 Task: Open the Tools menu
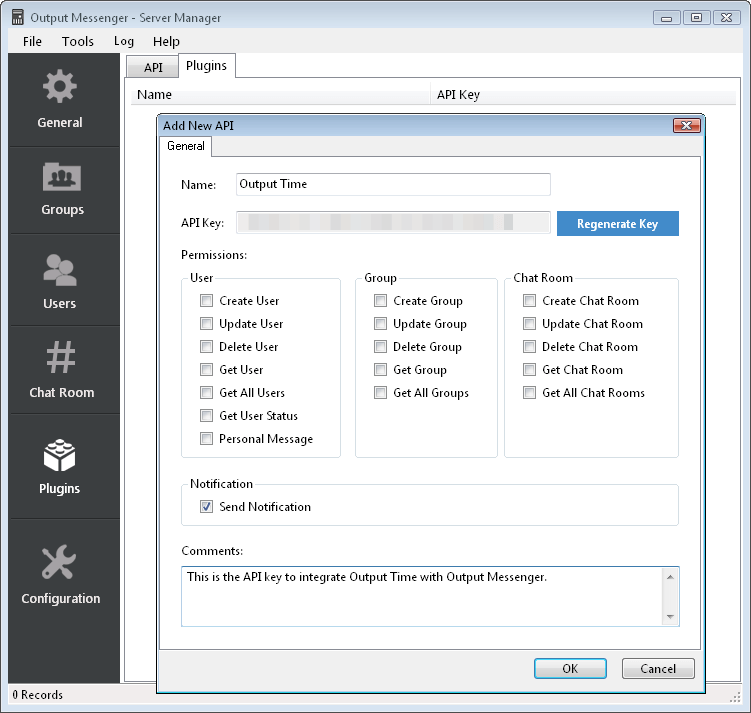pyautogui.click(x=78, y=42)
